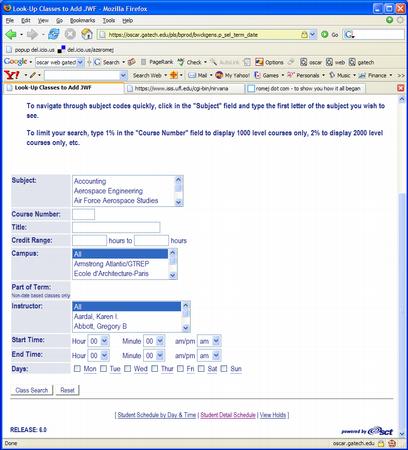Open Start Time Minute dropdown

(154, 341)
